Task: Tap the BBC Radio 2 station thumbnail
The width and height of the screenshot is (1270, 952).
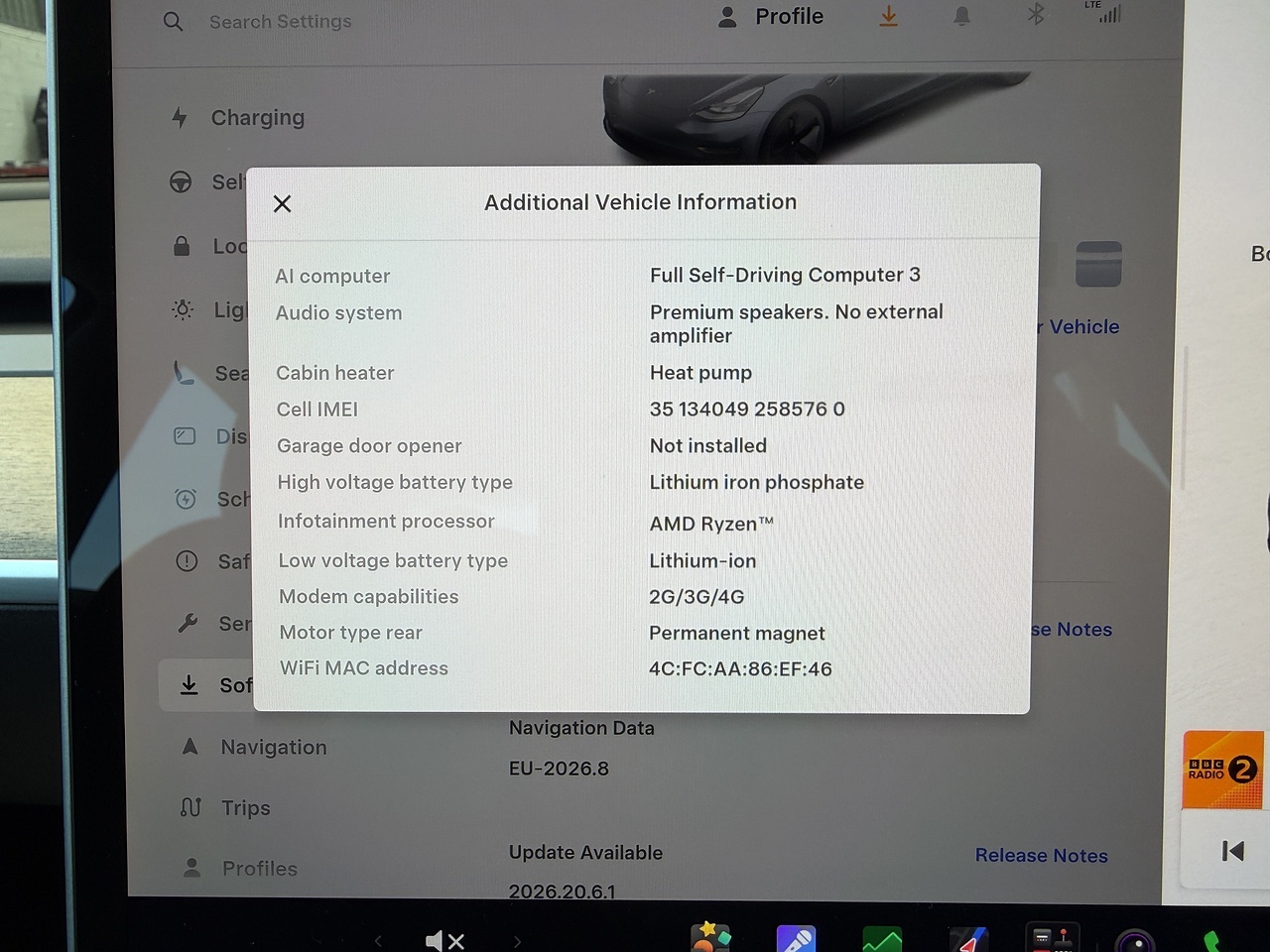Action: pyautogui.click(x=1223, y=770)
